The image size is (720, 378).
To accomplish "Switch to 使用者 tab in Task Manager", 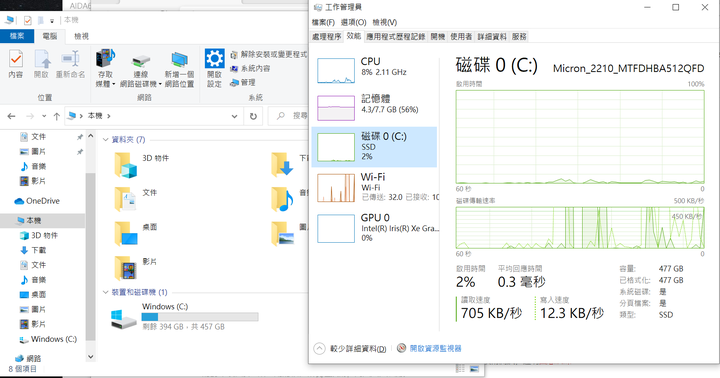I will coord(461,37).
